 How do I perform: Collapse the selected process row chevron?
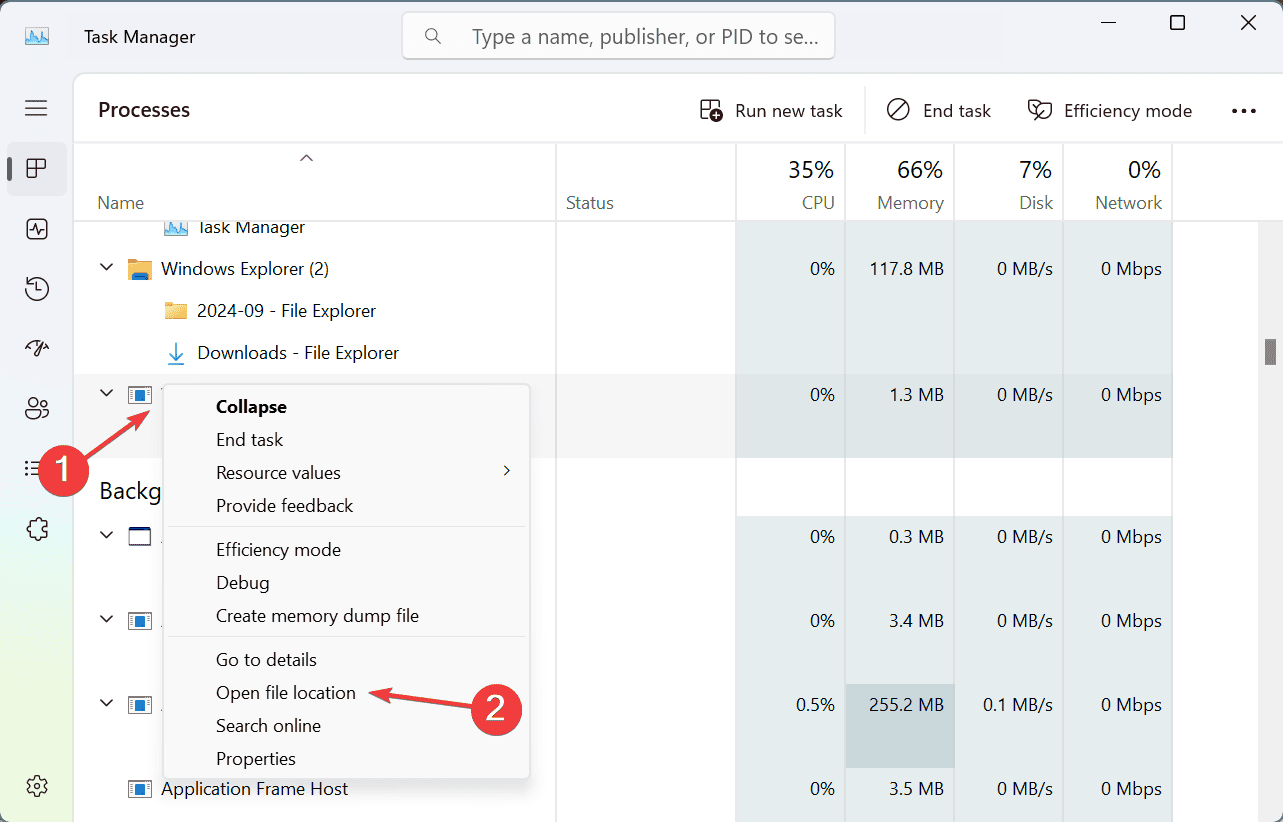pyautogui.click(x=106, y=394)
